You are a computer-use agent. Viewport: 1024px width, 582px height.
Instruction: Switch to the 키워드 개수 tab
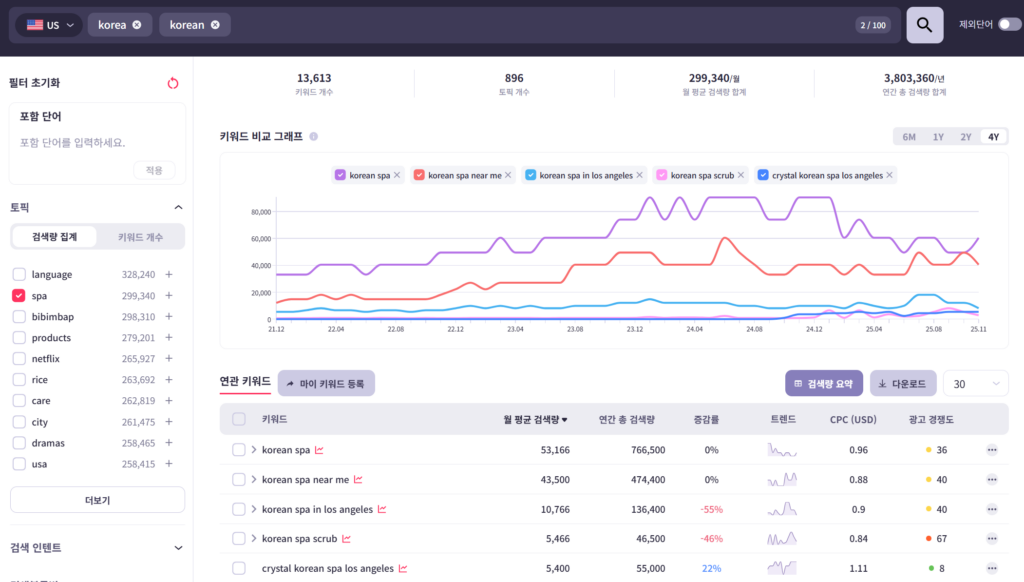pos(140,237)
